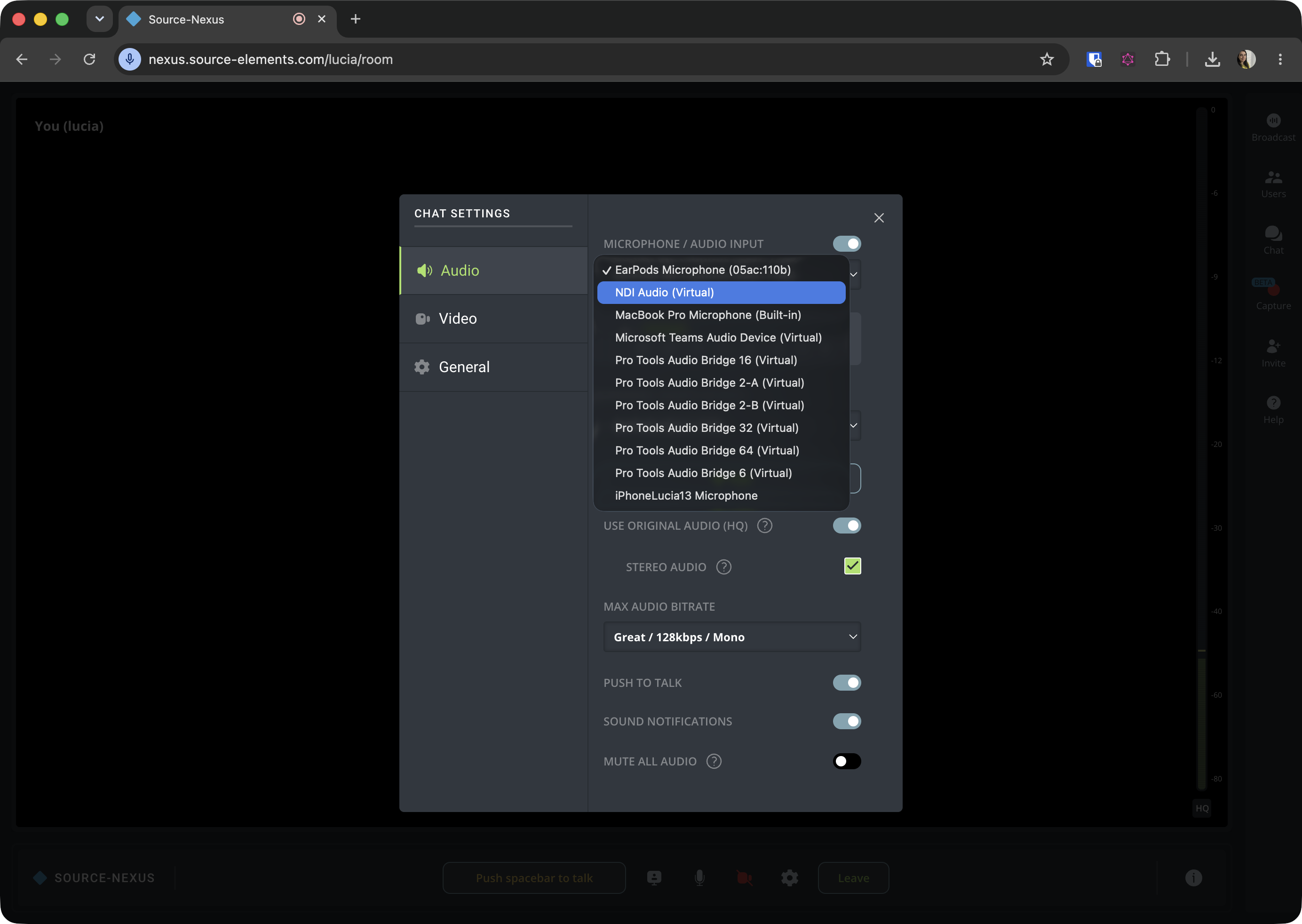The height and width of the screenshot is (924, 1302).
Task: Disable Sound Notifications switch
Action: pos(846,721)
